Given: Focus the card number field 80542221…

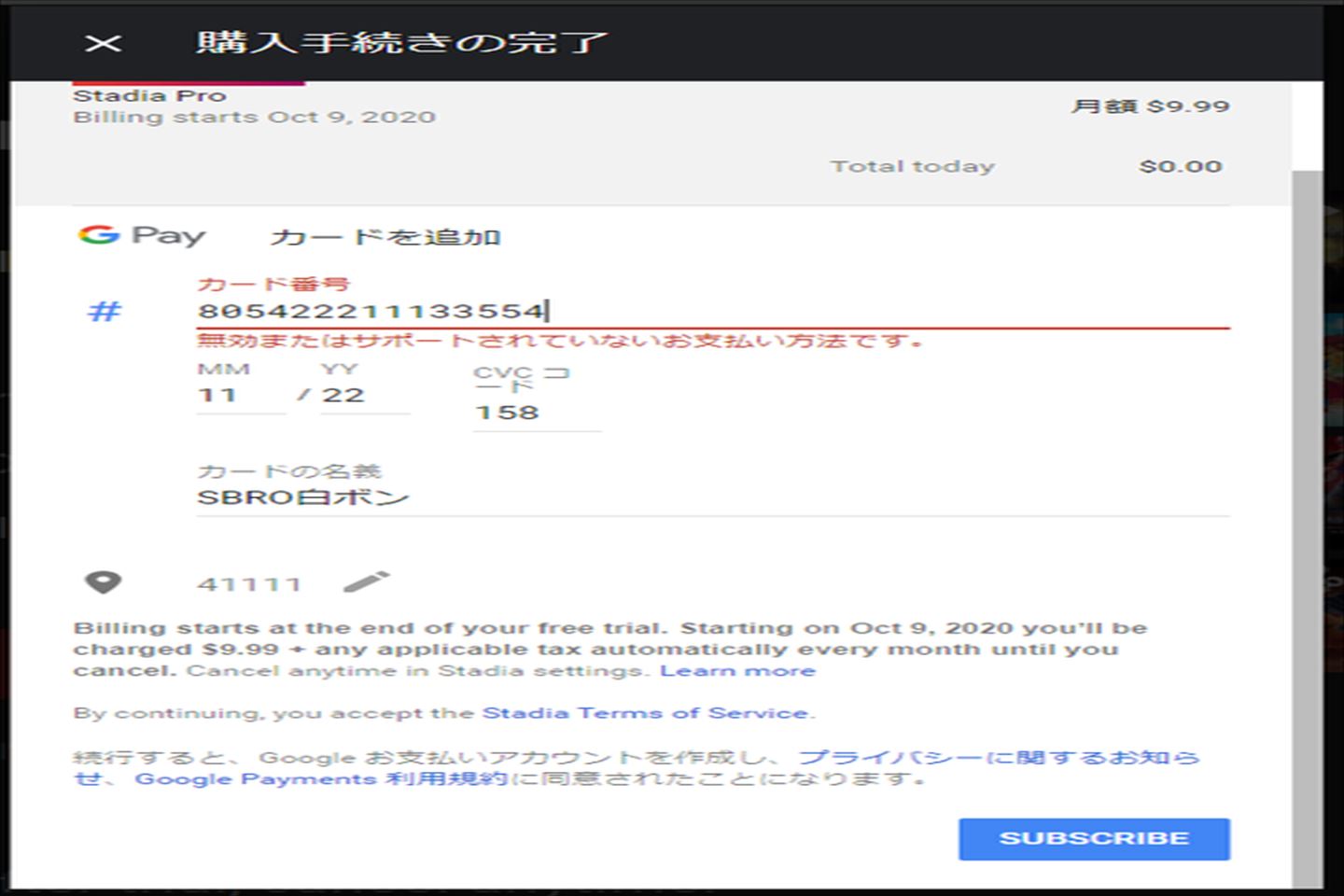Looking at the screenshot, I should tap(712, 311).
